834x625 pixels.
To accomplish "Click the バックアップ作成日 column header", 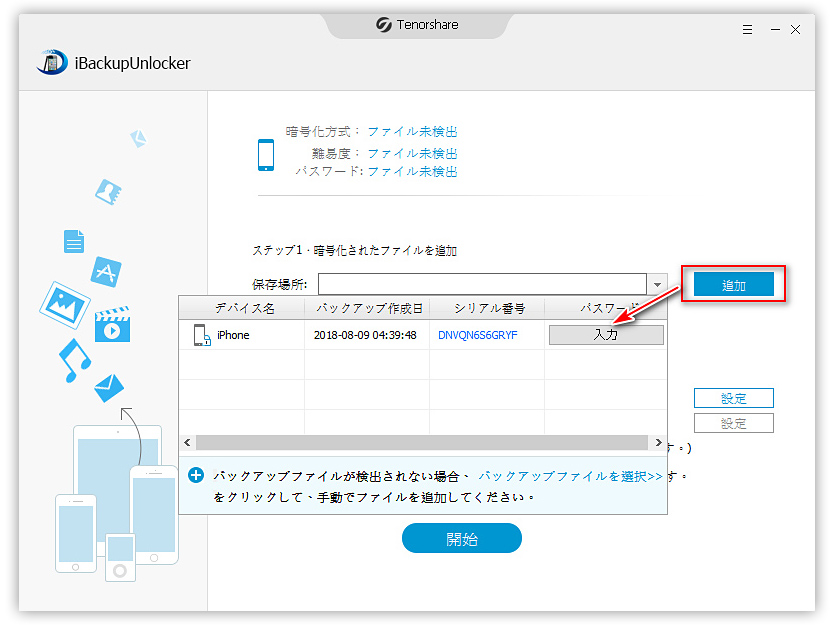I will pos(369,309).
